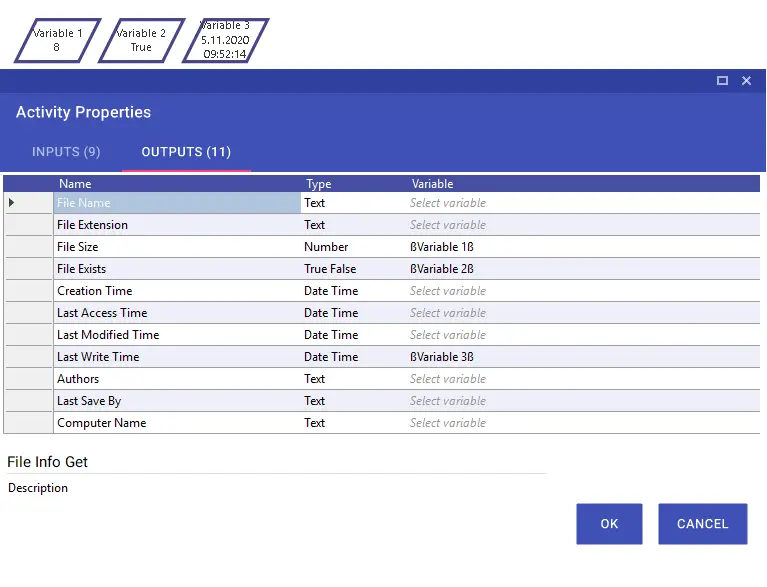The width and height of the screenshot is (767, 587).
Task: Click the Variable 1 parallelogram shape
Action: [58, 41]
